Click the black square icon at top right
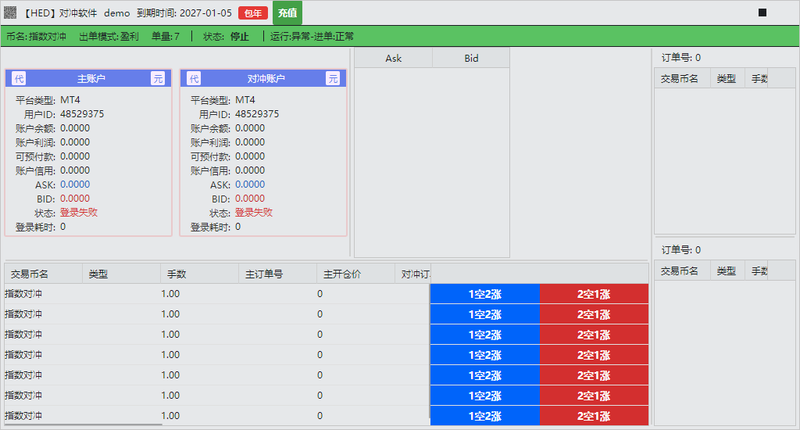 tap(762, 12)
